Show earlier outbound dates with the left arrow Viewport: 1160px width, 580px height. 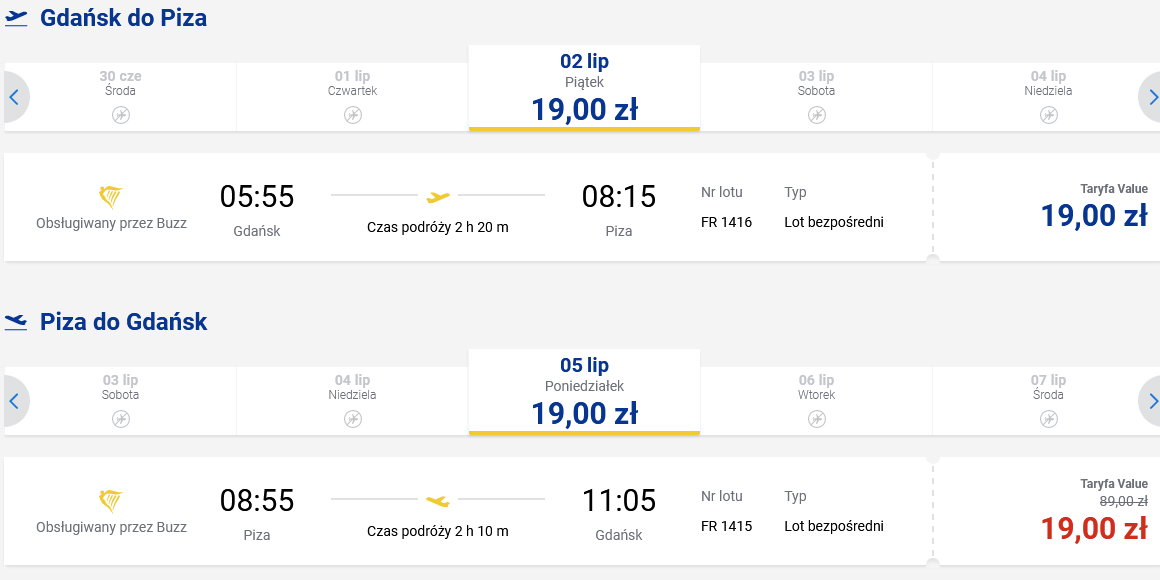tap(15, 97)
